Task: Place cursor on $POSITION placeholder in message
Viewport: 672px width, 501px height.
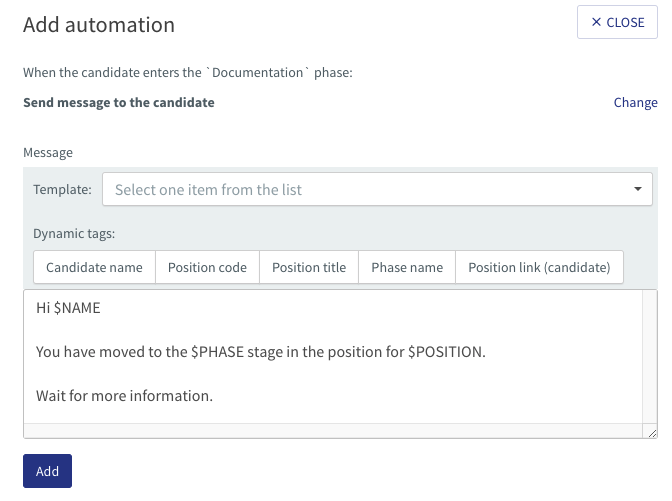Action: 447,352
